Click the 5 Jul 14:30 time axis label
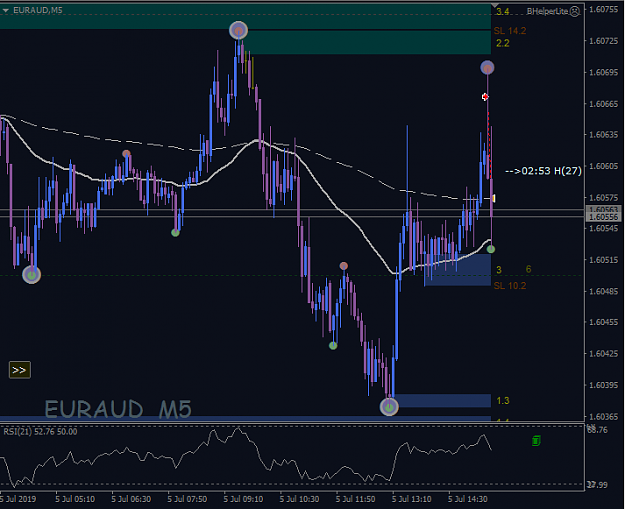625x509 pixels. (468, 499)
